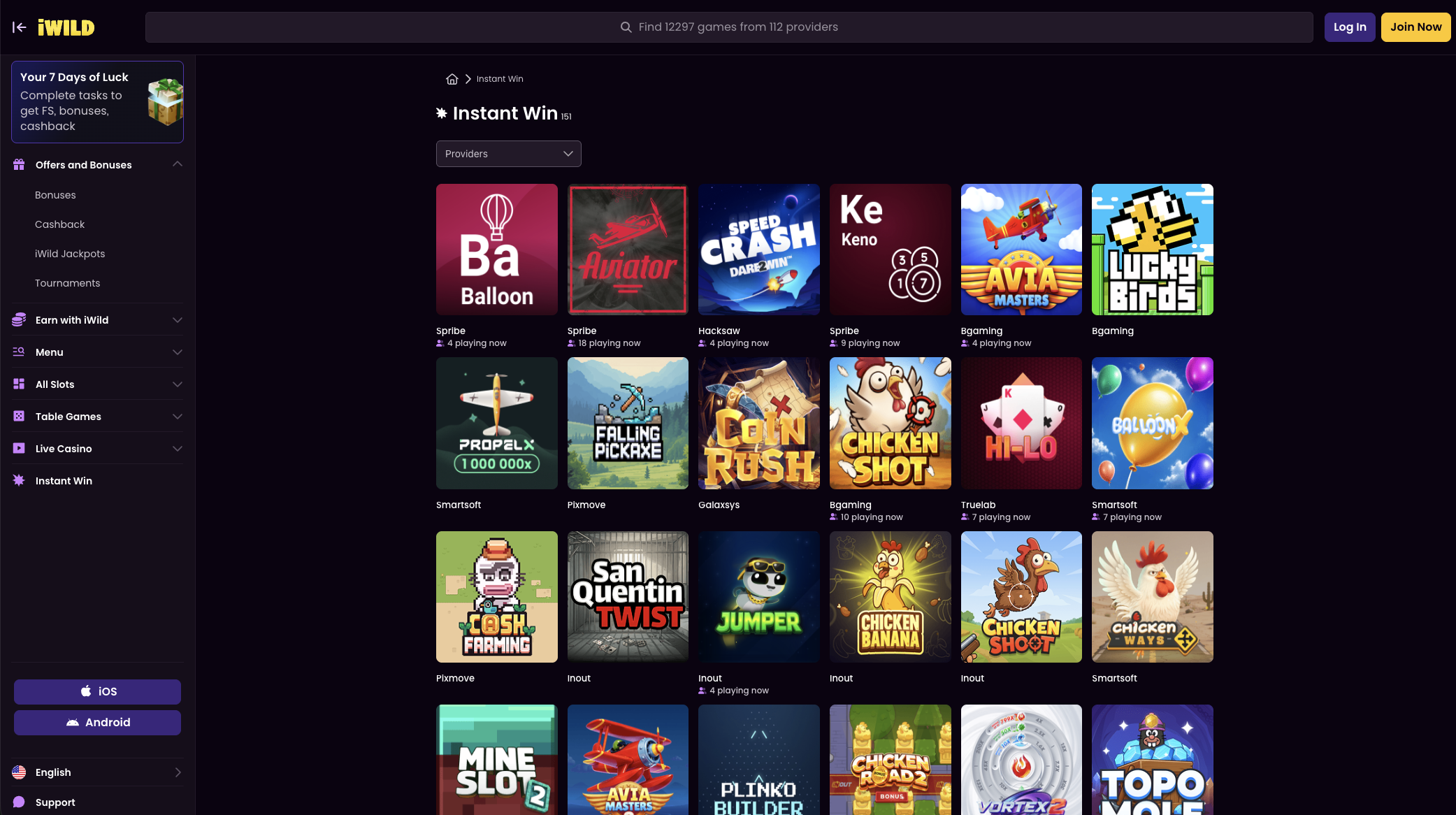Open the BalloonX game tile
The width and height of the screenshot is (1456, 815).
click(1153, 424)
